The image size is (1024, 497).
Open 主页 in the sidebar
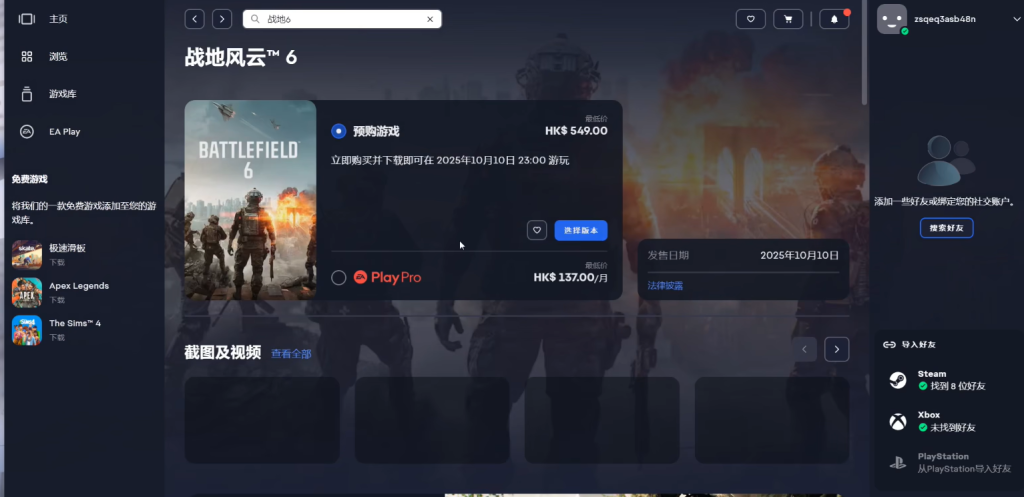58,19
